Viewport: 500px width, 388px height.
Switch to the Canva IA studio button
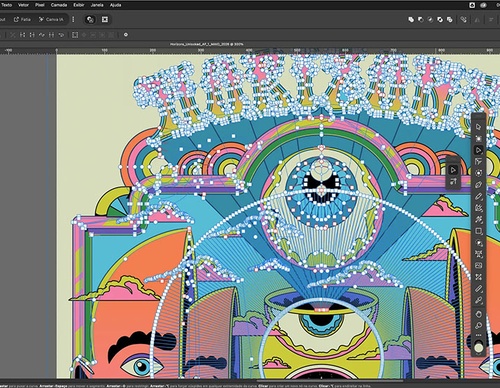(x=51, y=20)
